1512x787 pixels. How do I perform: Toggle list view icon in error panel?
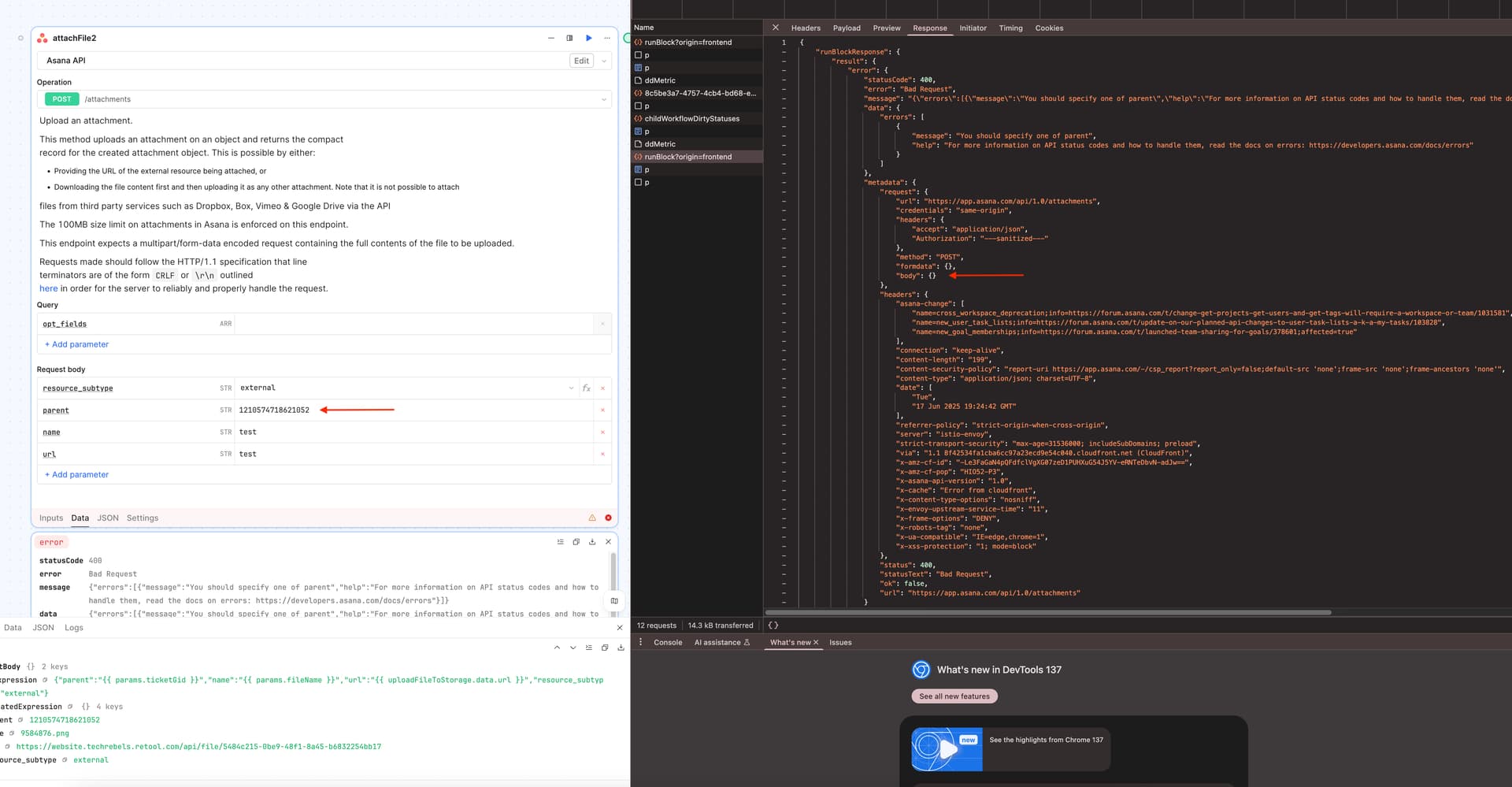(x=560, y=542)
